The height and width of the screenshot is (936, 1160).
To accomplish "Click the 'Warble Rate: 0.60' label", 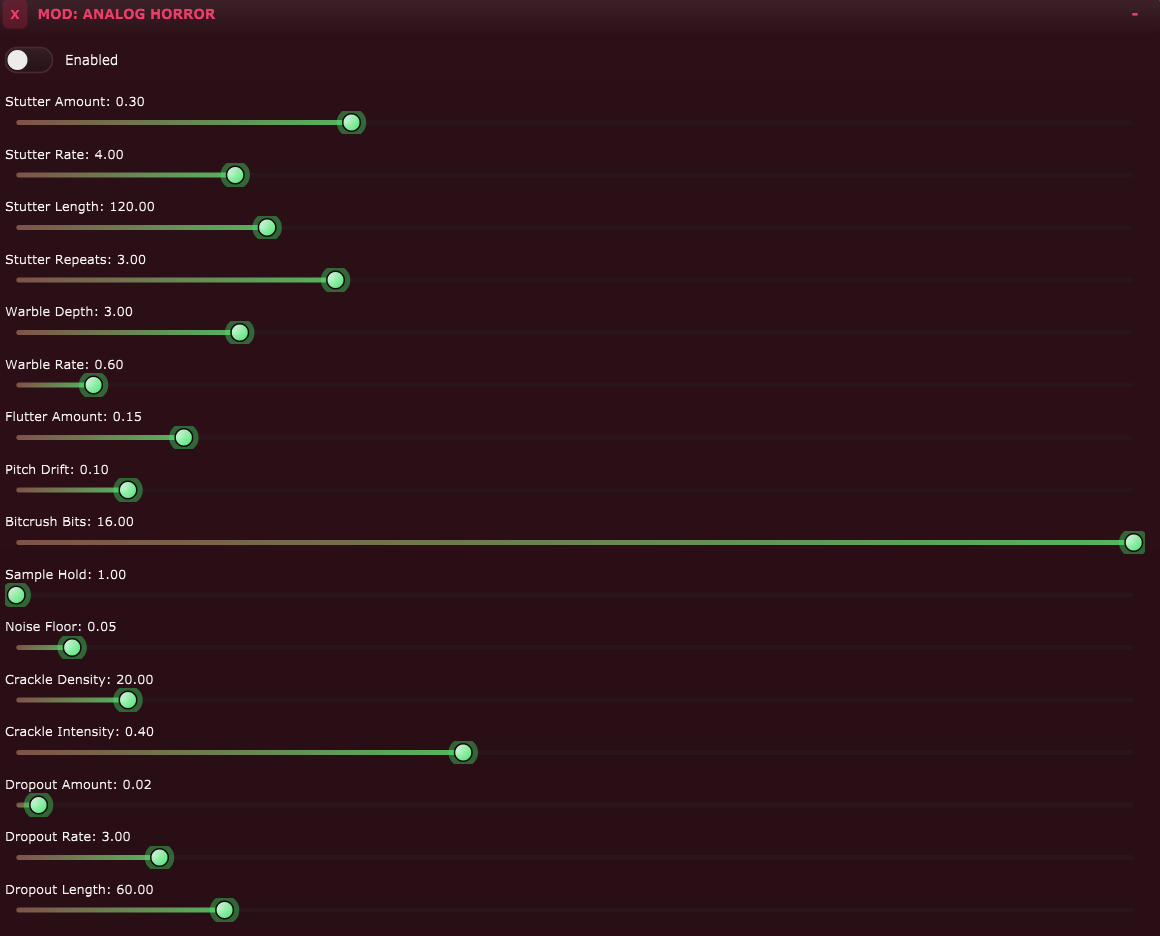I will point(64,365).
